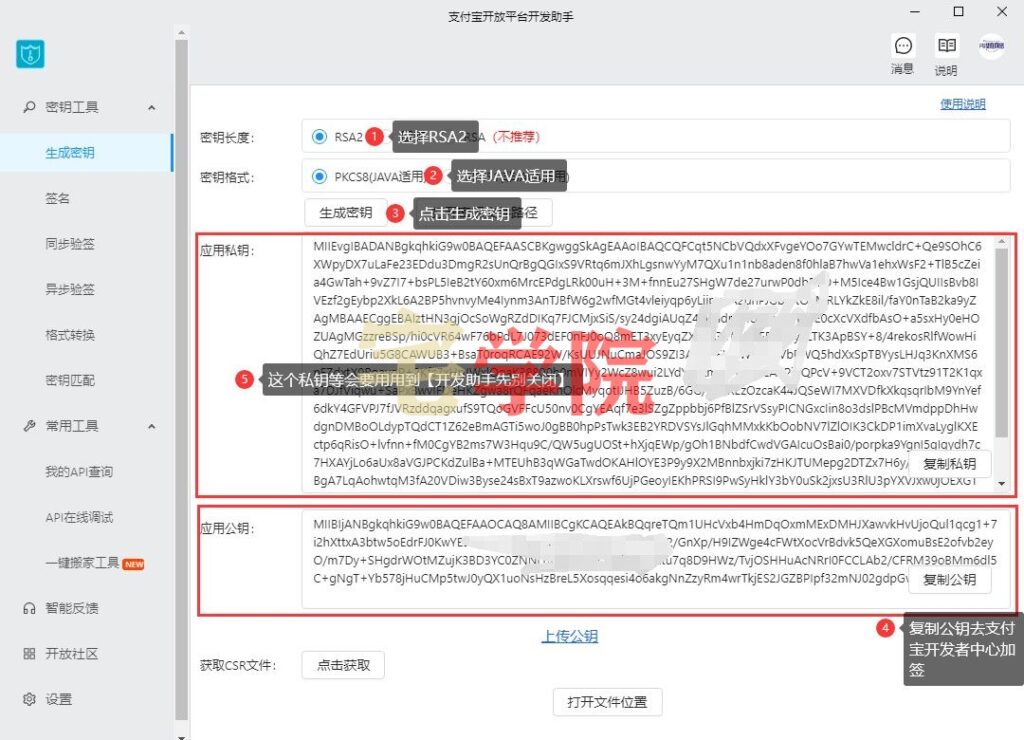The width and height of the screenshot is (1024, 740).
Task: Select the PKCS8 (JAVA适用) radio button
Action: coord(319,176)
